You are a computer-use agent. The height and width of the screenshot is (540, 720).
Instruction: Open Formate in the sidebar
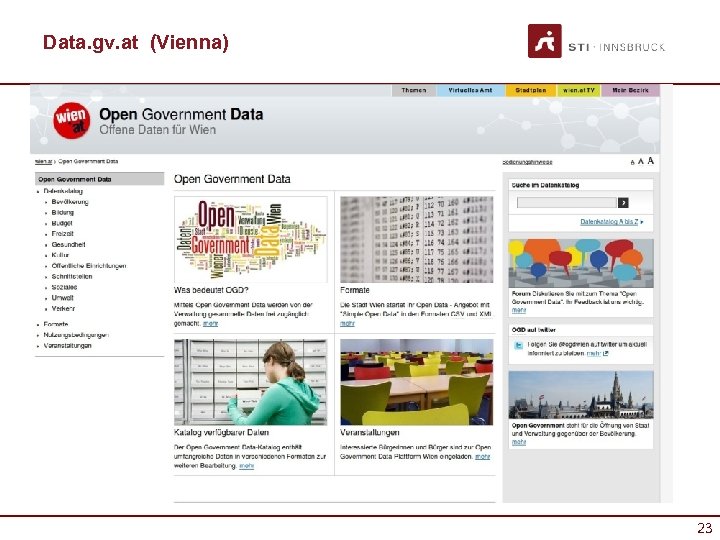(x=56, y=324)
